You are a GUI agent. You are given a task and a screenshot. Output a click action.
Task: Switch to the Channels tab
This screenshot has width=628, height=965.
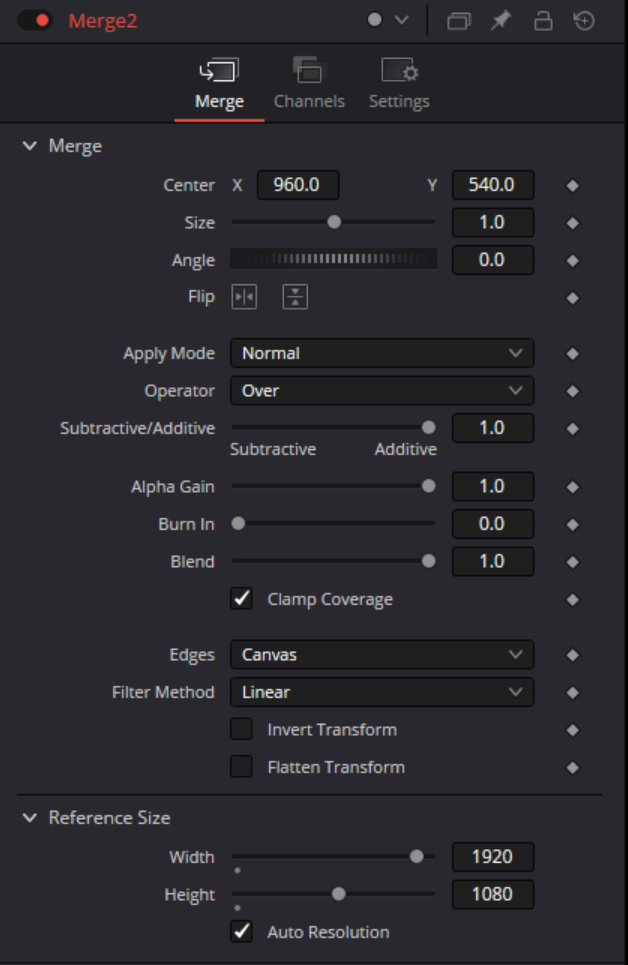coord(309,85)
